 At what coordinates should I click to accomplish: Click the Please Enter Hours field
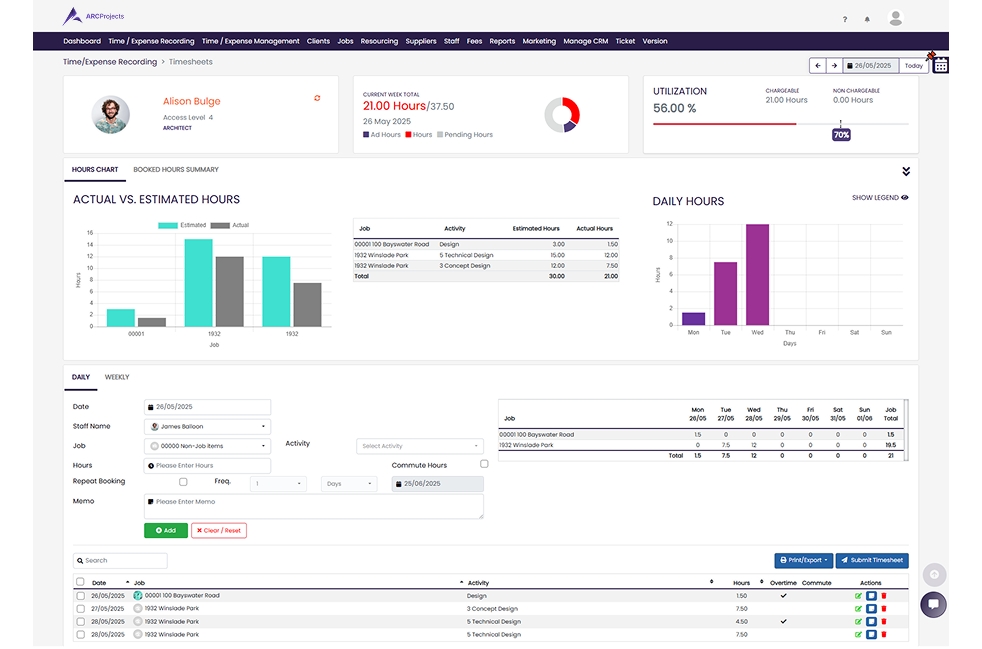pyautogui.click(x=208, y=466)
